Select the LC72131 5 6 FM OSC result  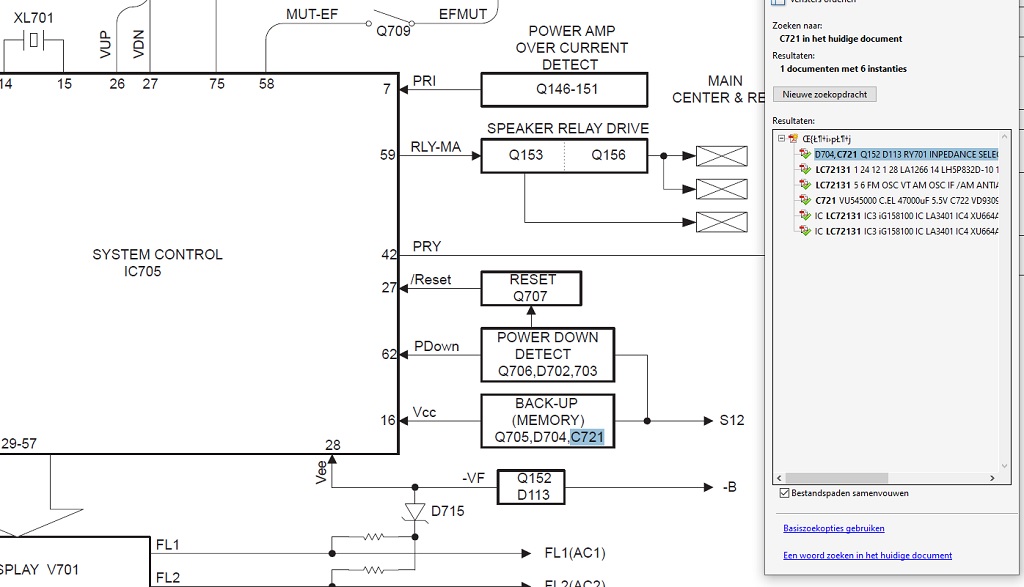(x=906, y=185)
